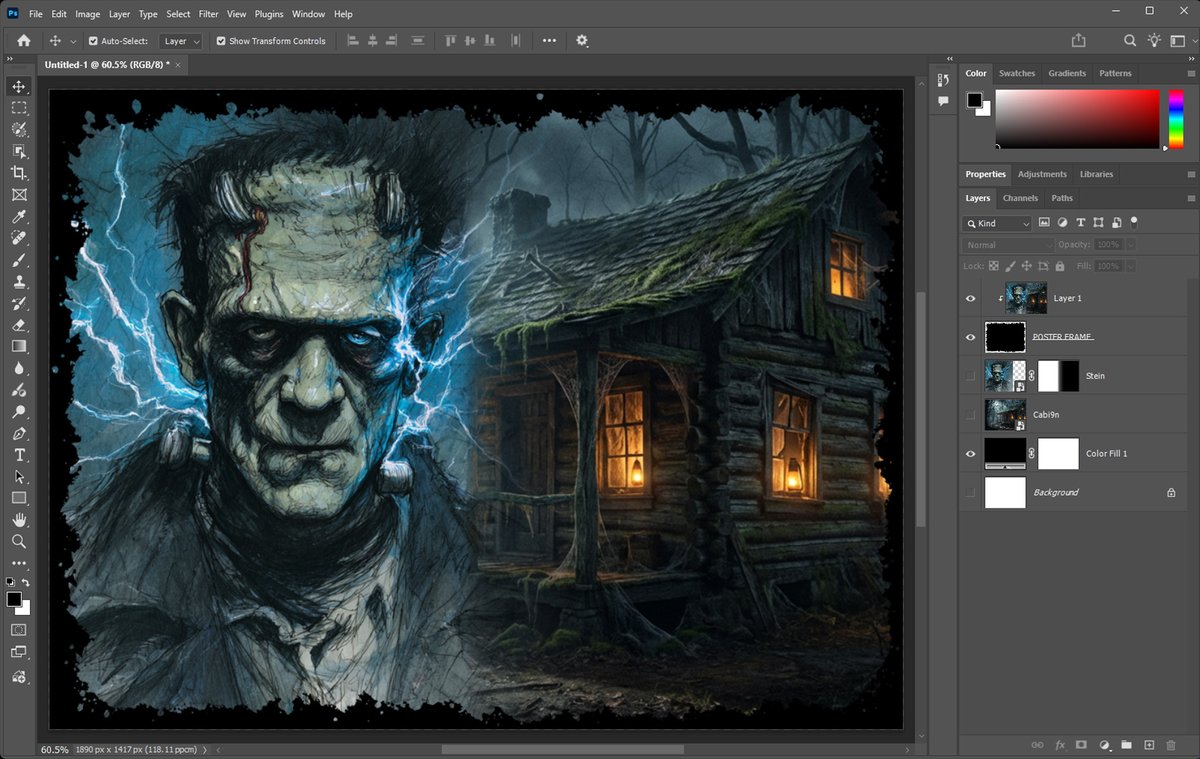Switch to the Libraries tab

pos(1096,174)
